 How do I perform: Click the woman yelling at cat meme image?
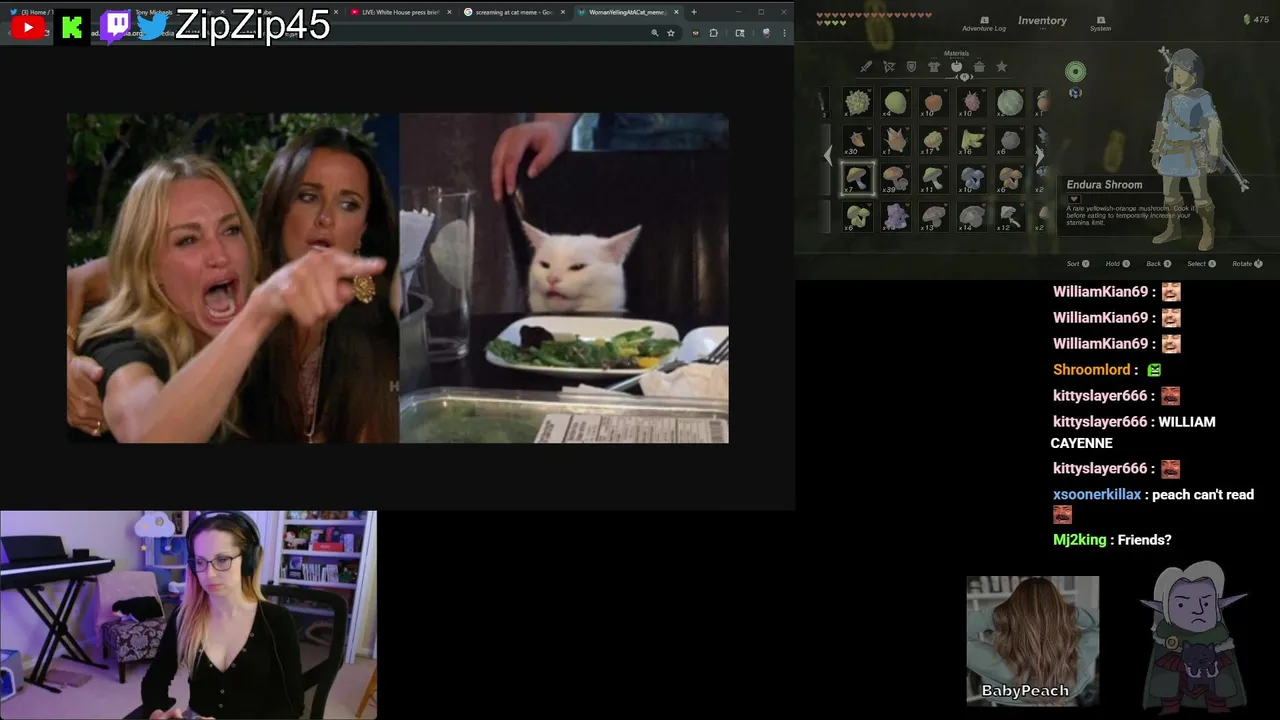[398, 278]
